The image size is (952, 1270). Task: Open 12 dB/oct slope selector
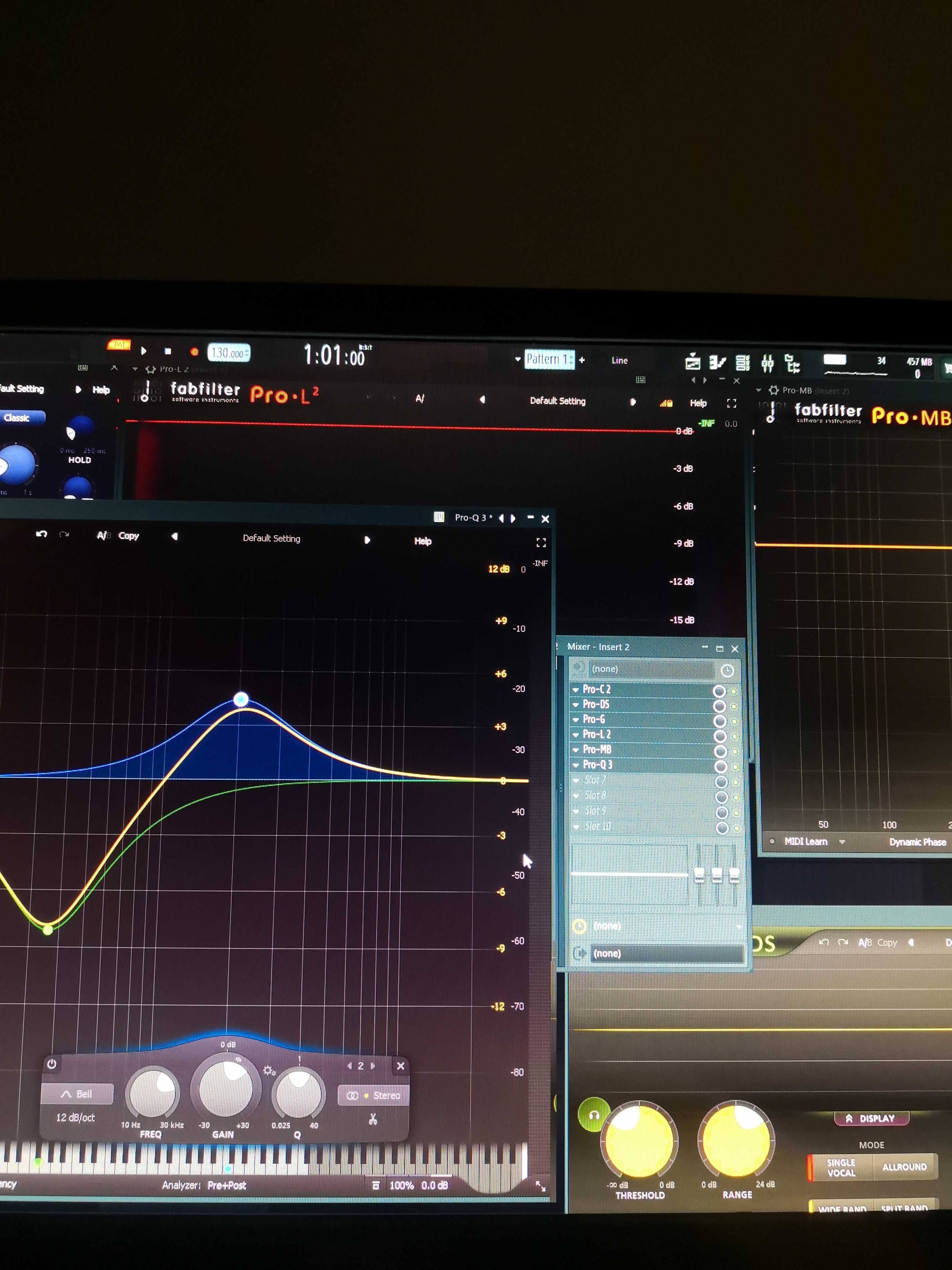tap(75, 1117)
